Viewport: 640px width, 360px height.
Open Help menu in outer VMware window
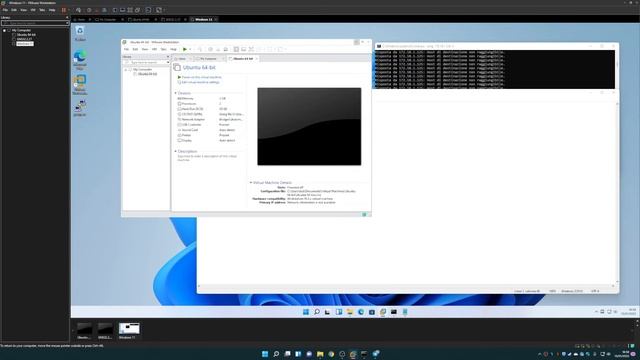[x=52, y=10]
